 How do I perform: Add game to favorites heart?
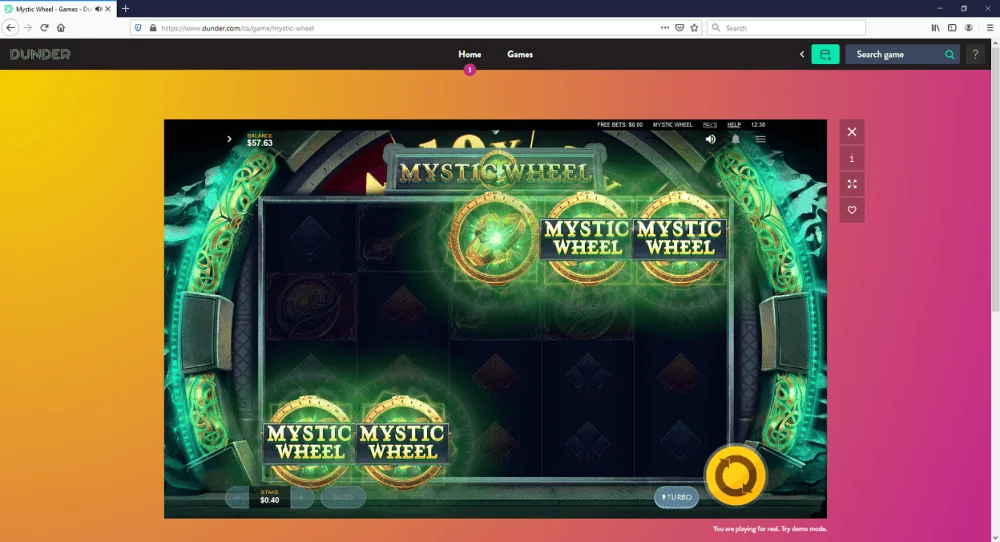click(852, 210)
